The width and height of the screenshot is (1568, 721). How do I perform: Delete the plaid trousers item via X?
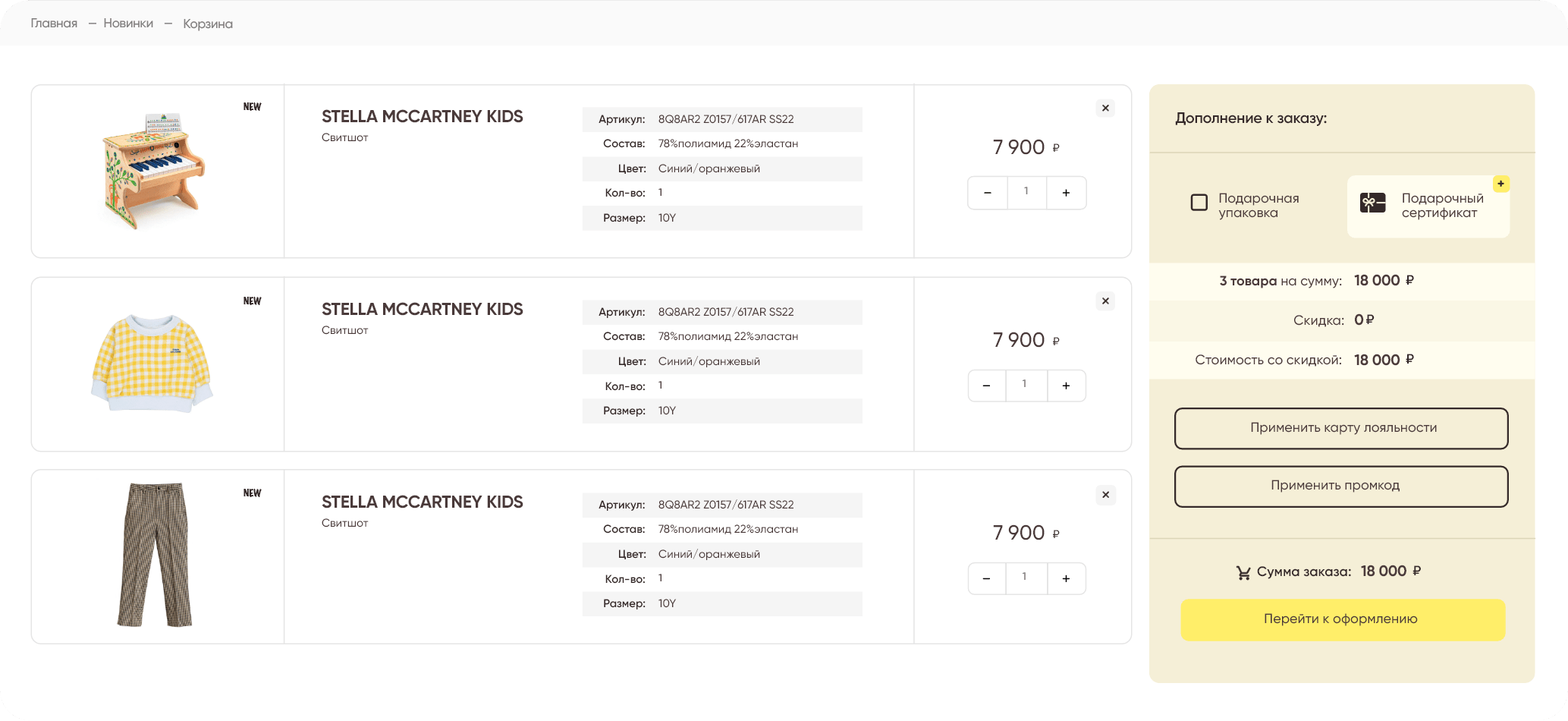coord(1105,495)
